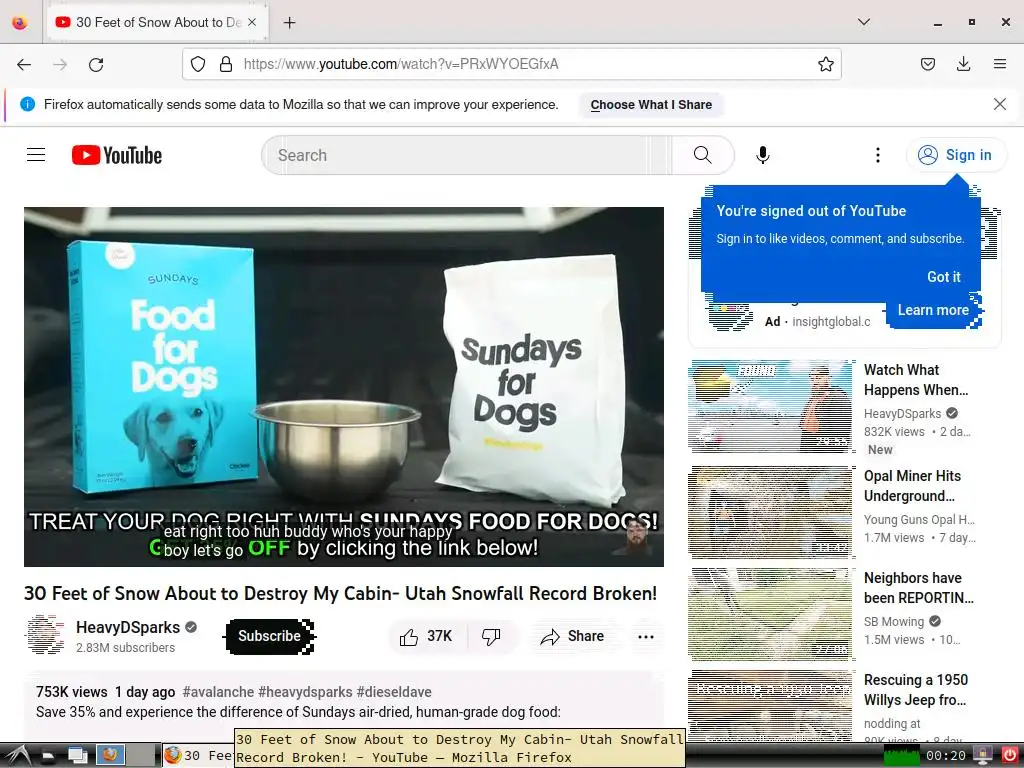Click the red power button in tray

1010,755
